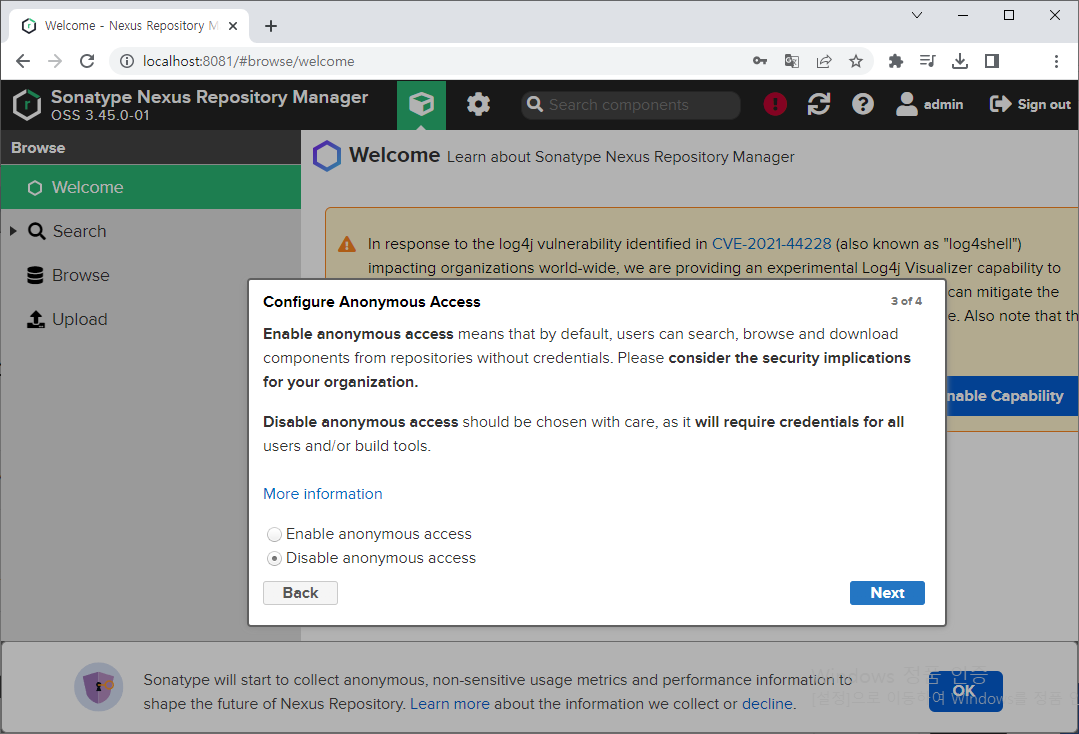Open More information link
1079x734 pixels.
[323, 494]
